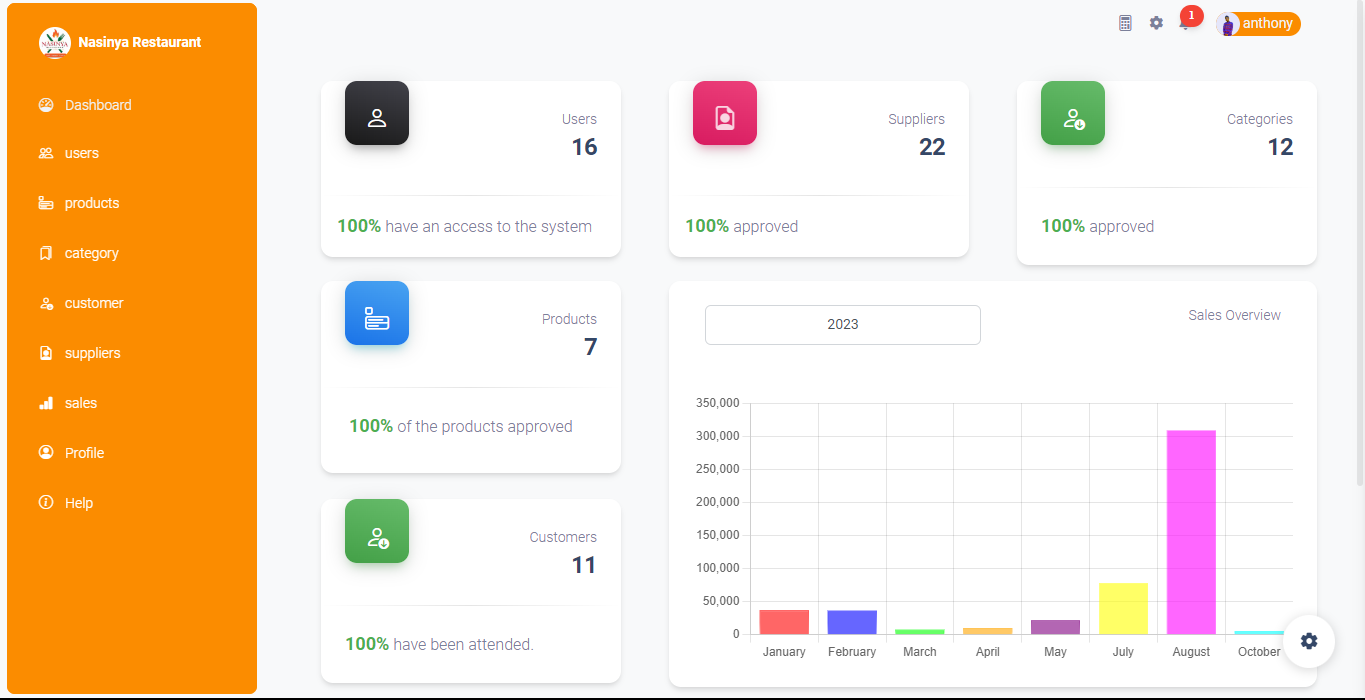
Task: Open the Profile sidebar link
Action: [x=84, y=453]
